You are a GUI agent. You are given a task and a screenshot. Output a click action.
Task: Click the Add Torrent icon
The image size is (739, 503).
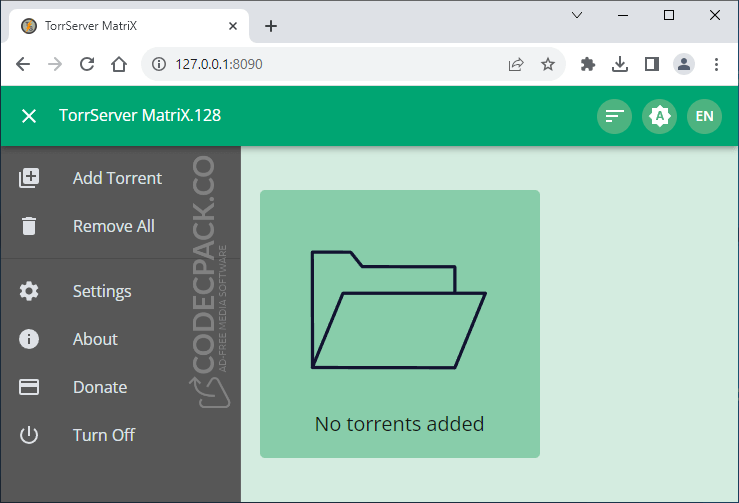(x=29, y=178)
